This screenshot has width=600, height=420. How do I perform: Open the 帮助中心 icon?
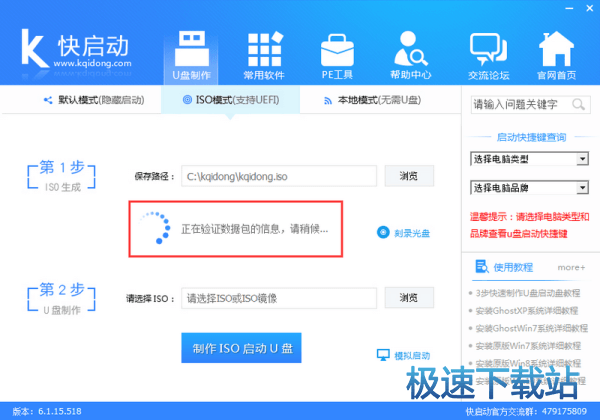[x=411, y=49]
